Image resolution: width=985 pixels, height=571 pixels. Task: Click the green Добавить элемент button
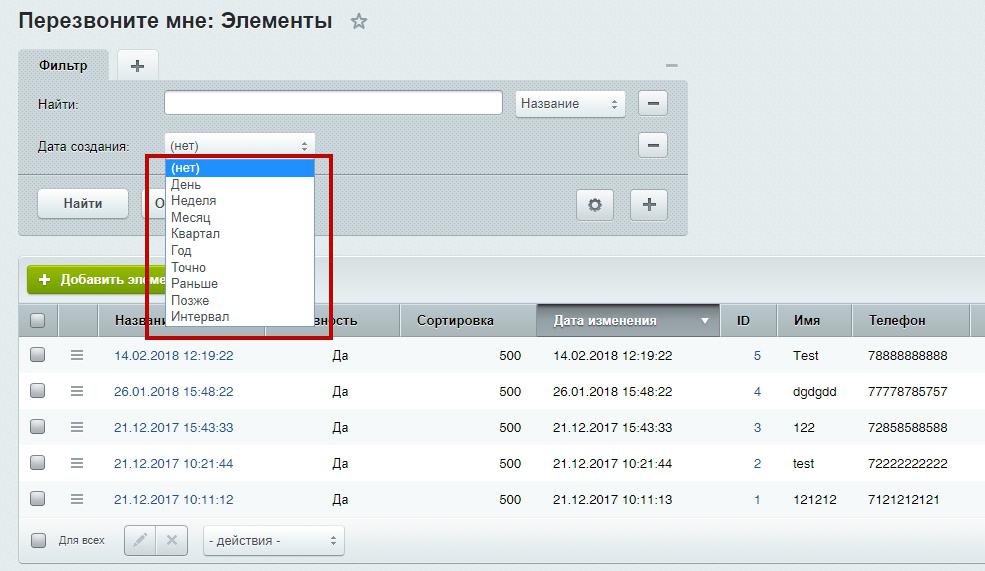point(95,280)
